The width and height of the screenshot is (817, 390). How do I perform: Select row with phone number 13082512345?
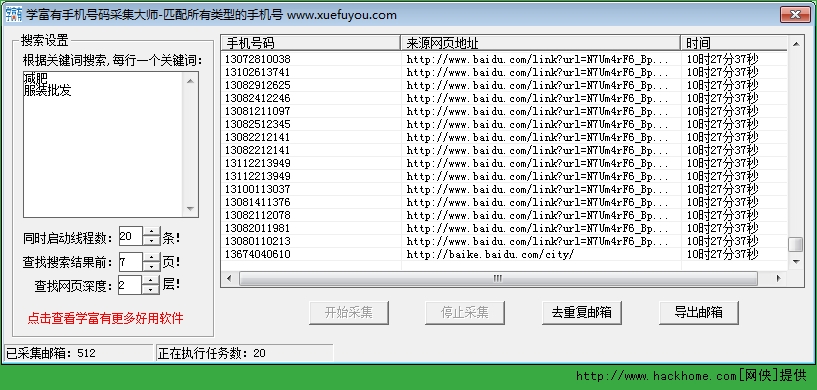pyautogui.click(x=504, y=124)
